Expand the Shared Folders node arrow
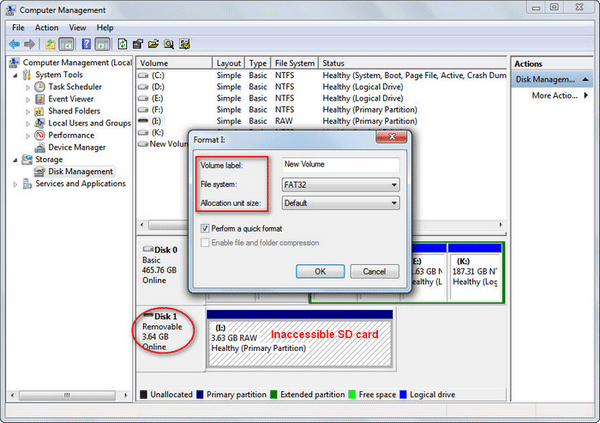This screenshot has height=423, width=600. [28, 111]
